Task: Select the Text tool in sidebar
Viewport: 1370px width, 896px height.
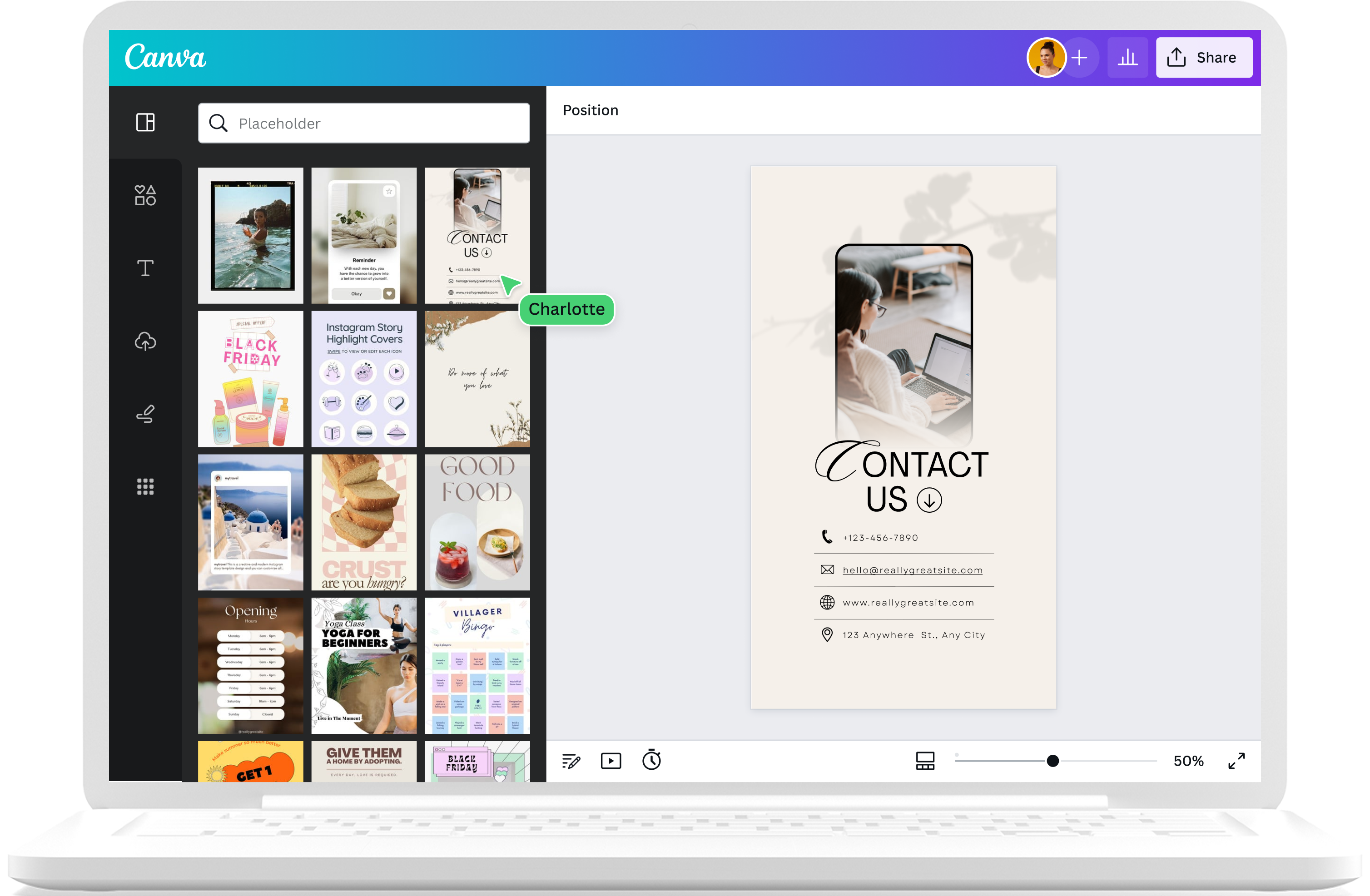Action: [x=145, y=268]
